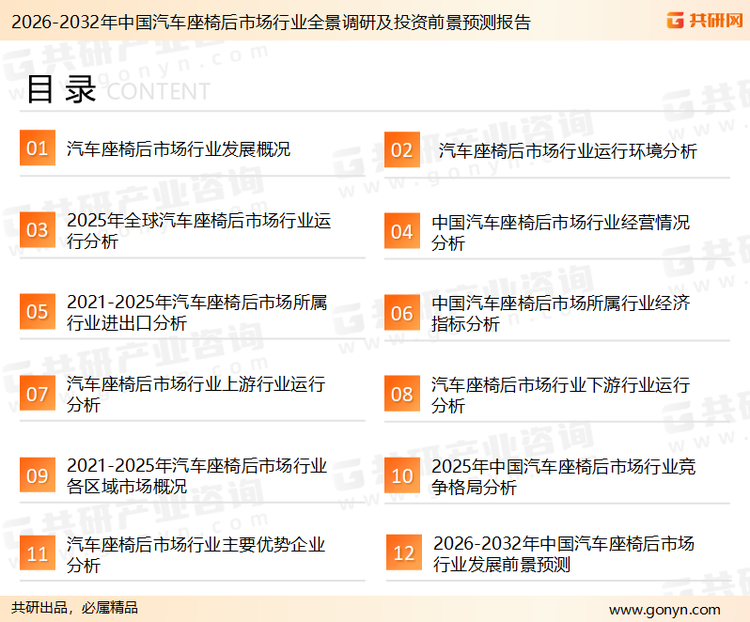Click the orange 10 number badge

402,476
